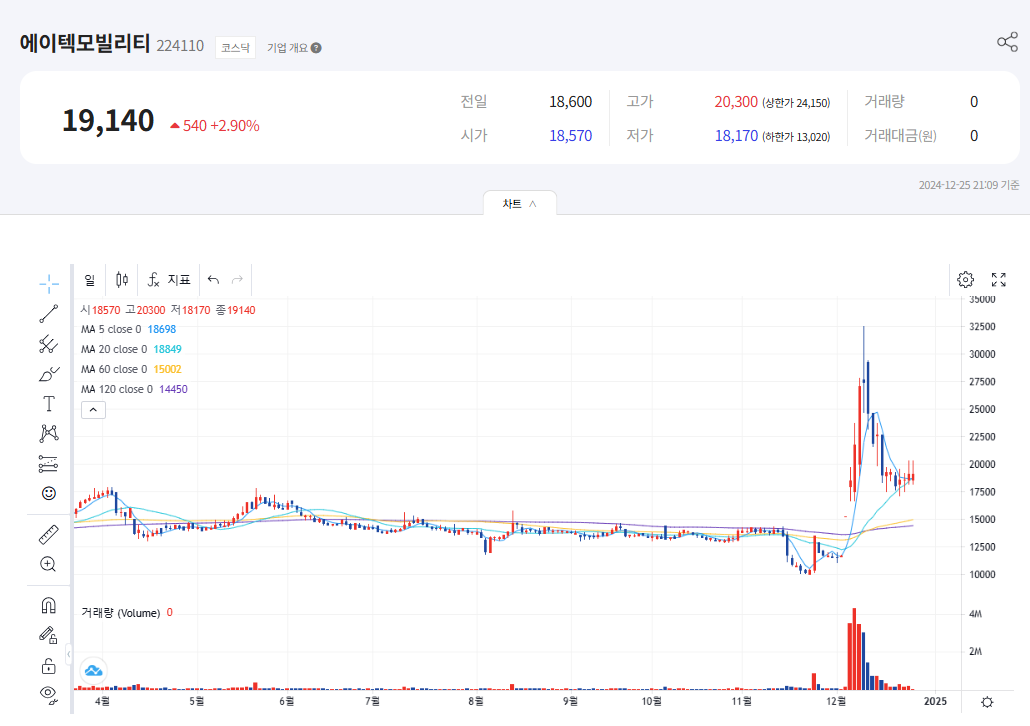This screenshot has width=1030, height=726.
Task: Click the 2025 time axis label
Action: click(935, 702)
